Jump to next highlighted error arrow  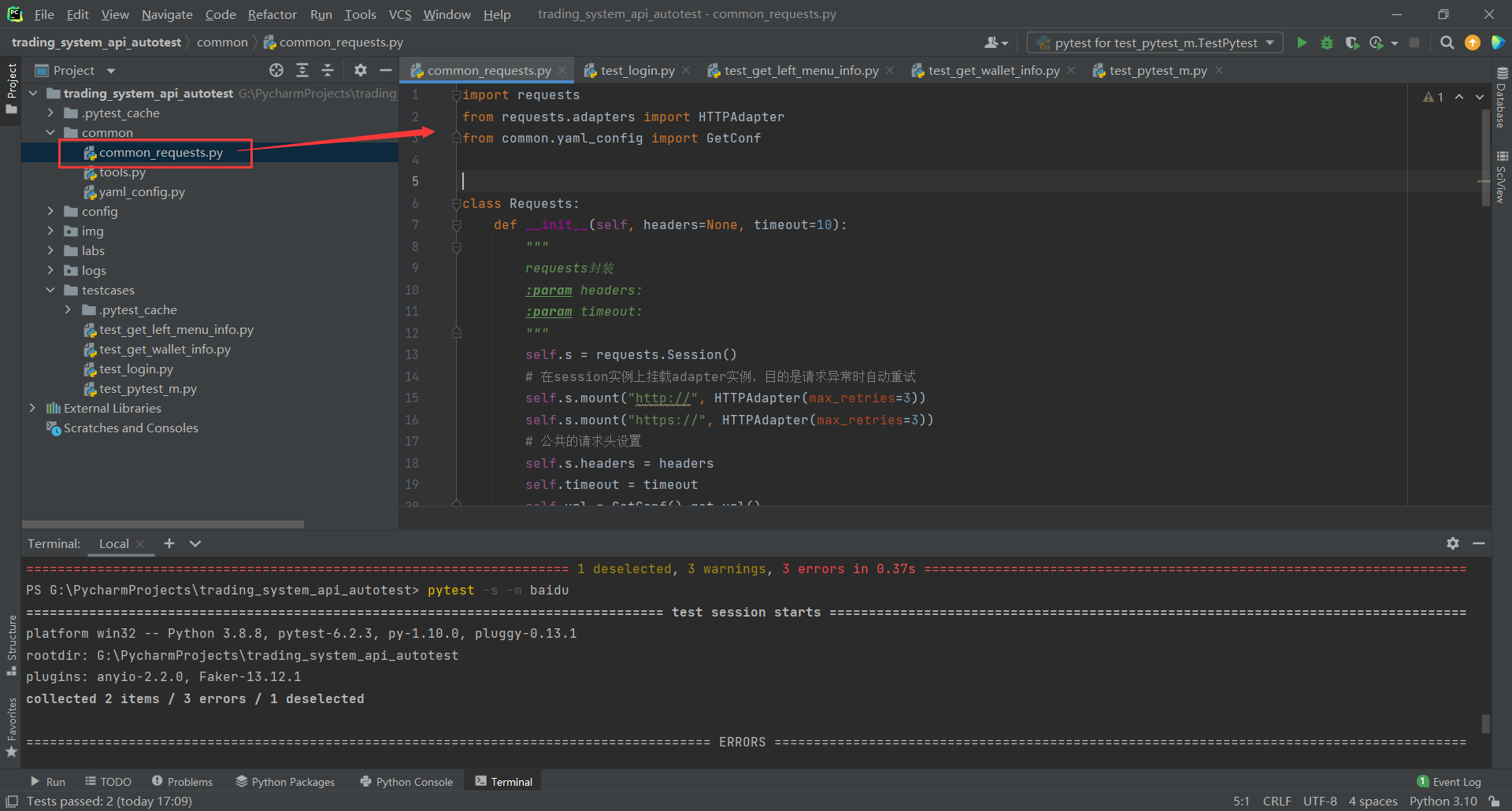[x=1480, y=97]
